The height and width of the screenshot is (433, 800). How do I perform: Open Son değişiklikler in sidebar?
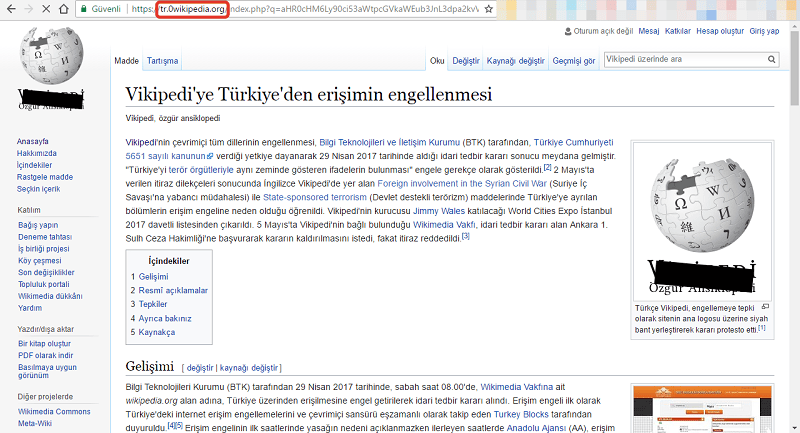click(46, 272)
